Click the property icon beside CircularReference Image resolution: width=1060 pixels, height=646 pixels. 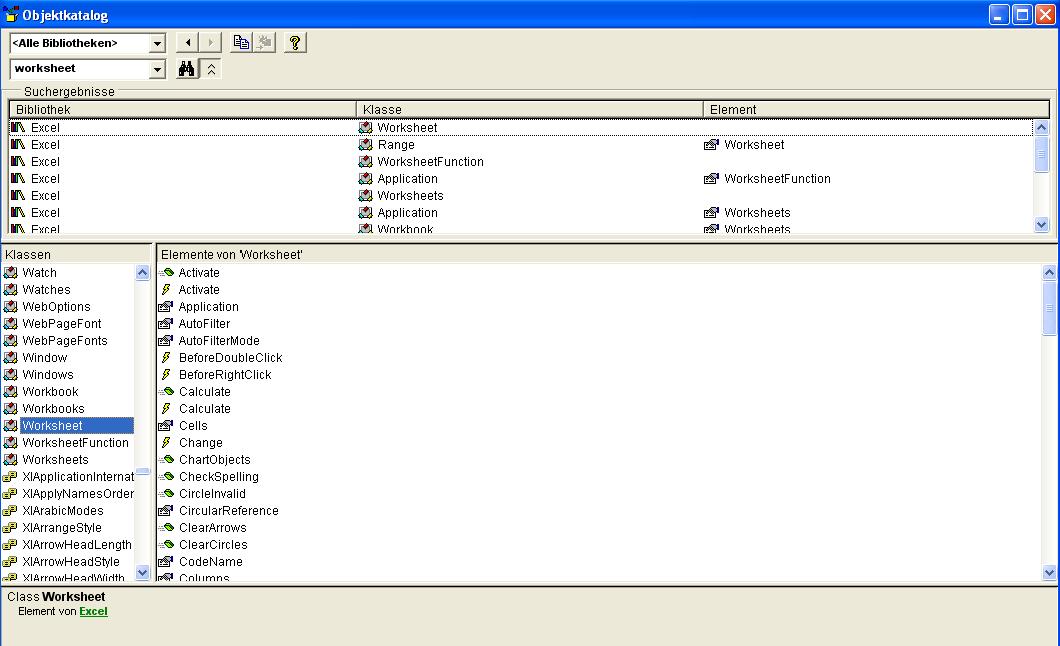[x=166, y=511]
